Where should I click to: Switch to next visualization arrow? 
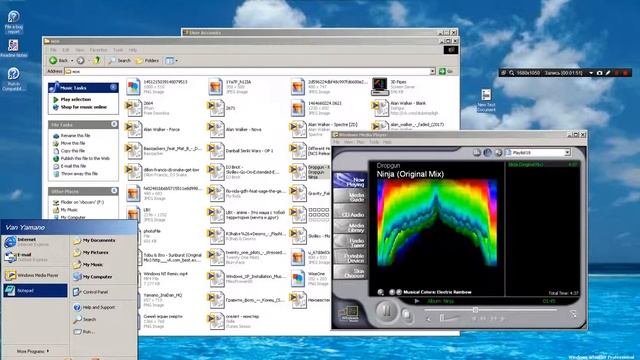click(398, 292)
